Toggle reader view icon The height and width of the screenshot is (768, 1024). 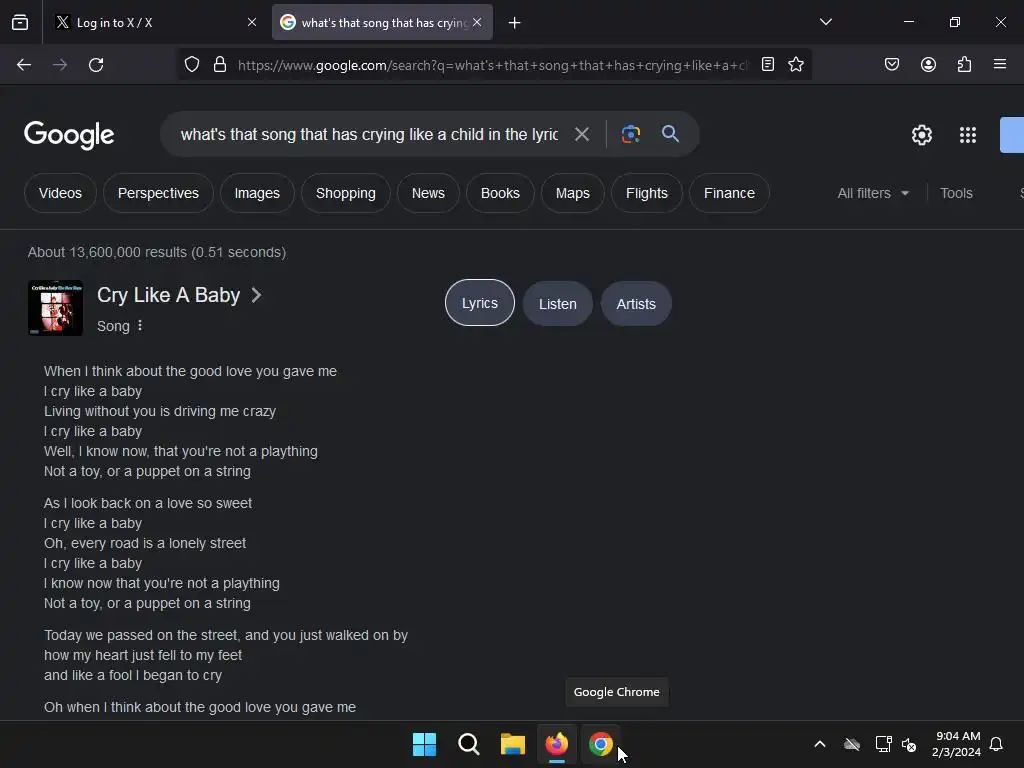coord(768,65)
